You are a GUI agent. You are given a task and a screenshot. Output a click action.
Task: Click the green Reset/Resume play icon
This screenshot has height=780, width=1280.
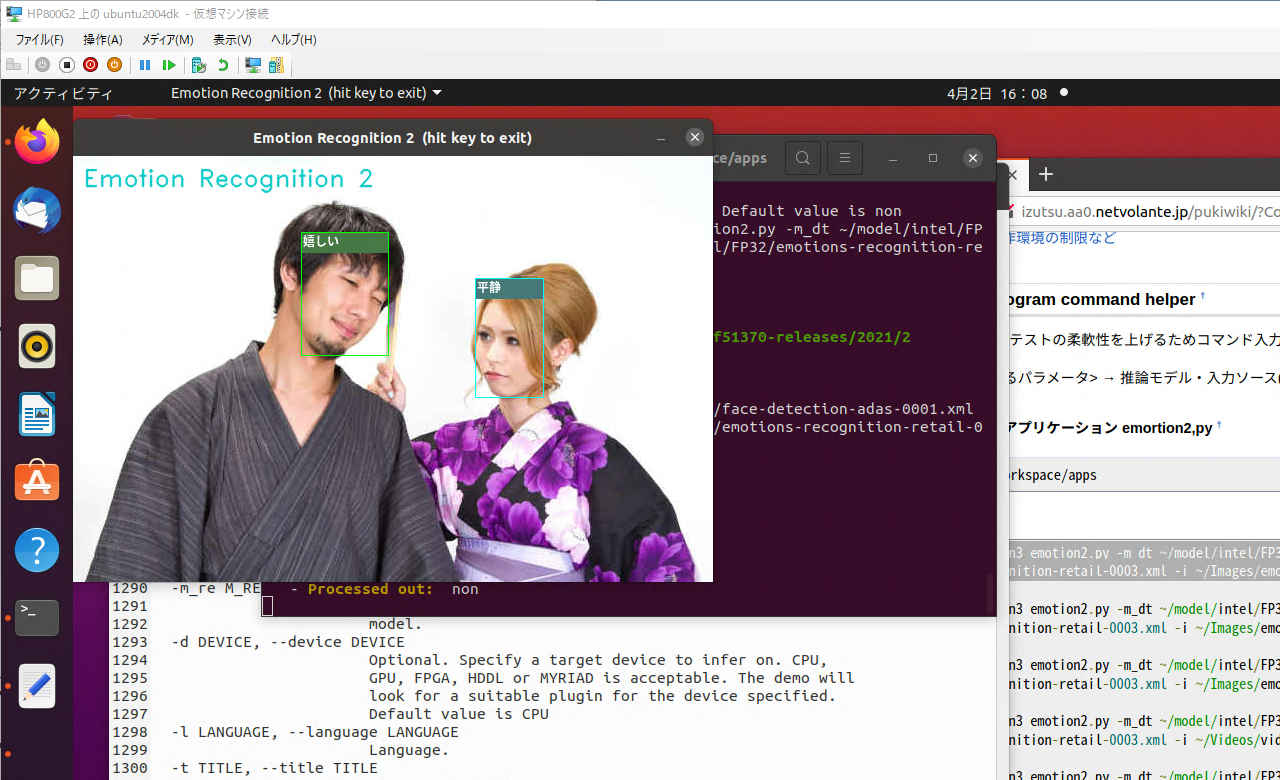[169, 65]
